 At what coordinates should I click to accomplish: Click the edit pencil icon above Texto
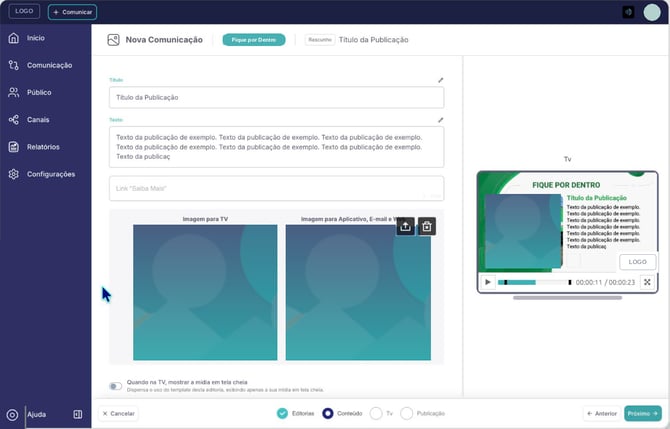(441, 120)
